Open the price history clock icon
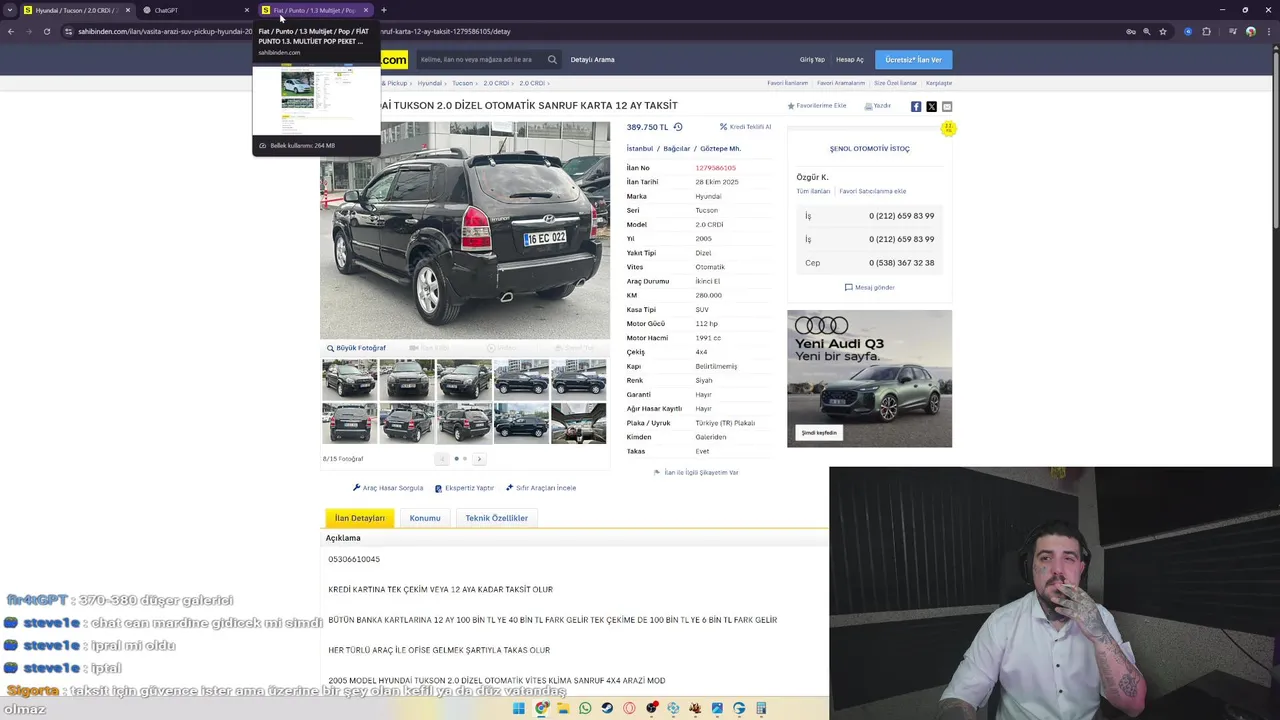Viewport: 1280px width, 720px height. (x=678, y=127)
